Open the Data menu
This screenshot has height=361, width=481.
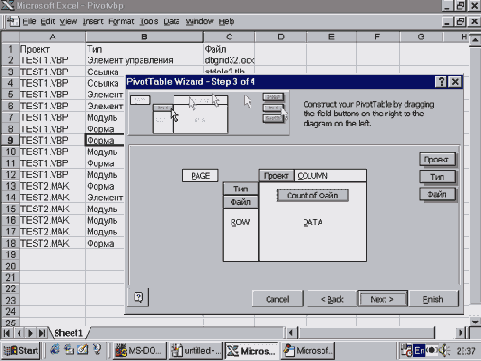pos(171,22)
